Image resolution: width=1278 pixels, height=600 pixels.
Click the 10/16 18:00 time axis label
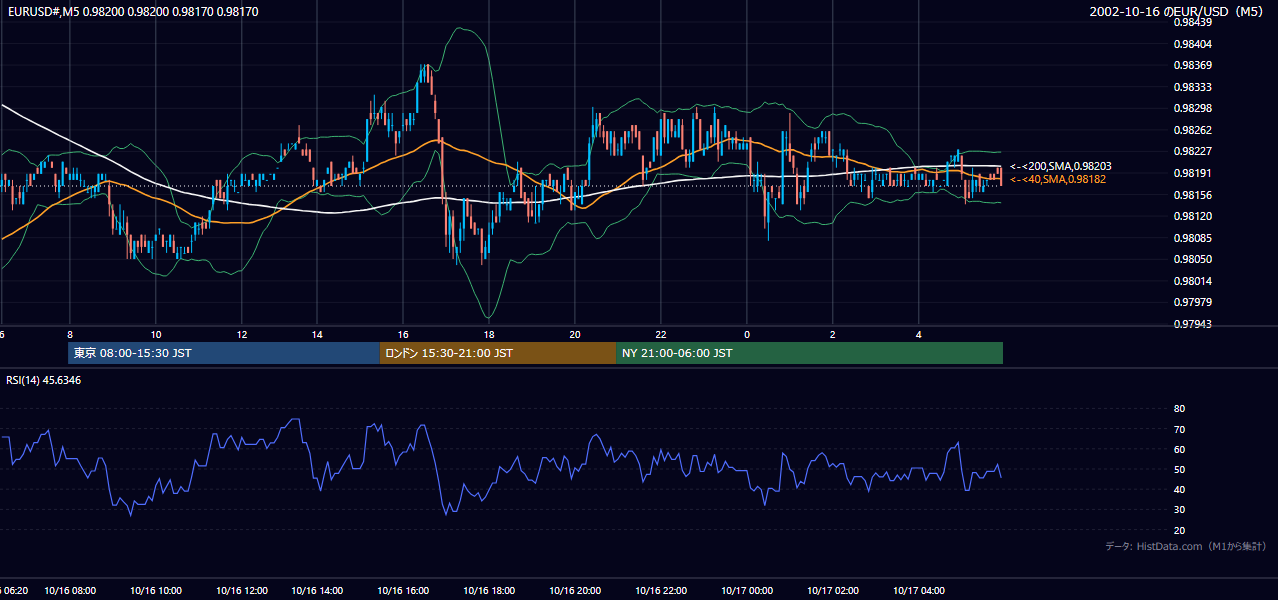(488, 591)
